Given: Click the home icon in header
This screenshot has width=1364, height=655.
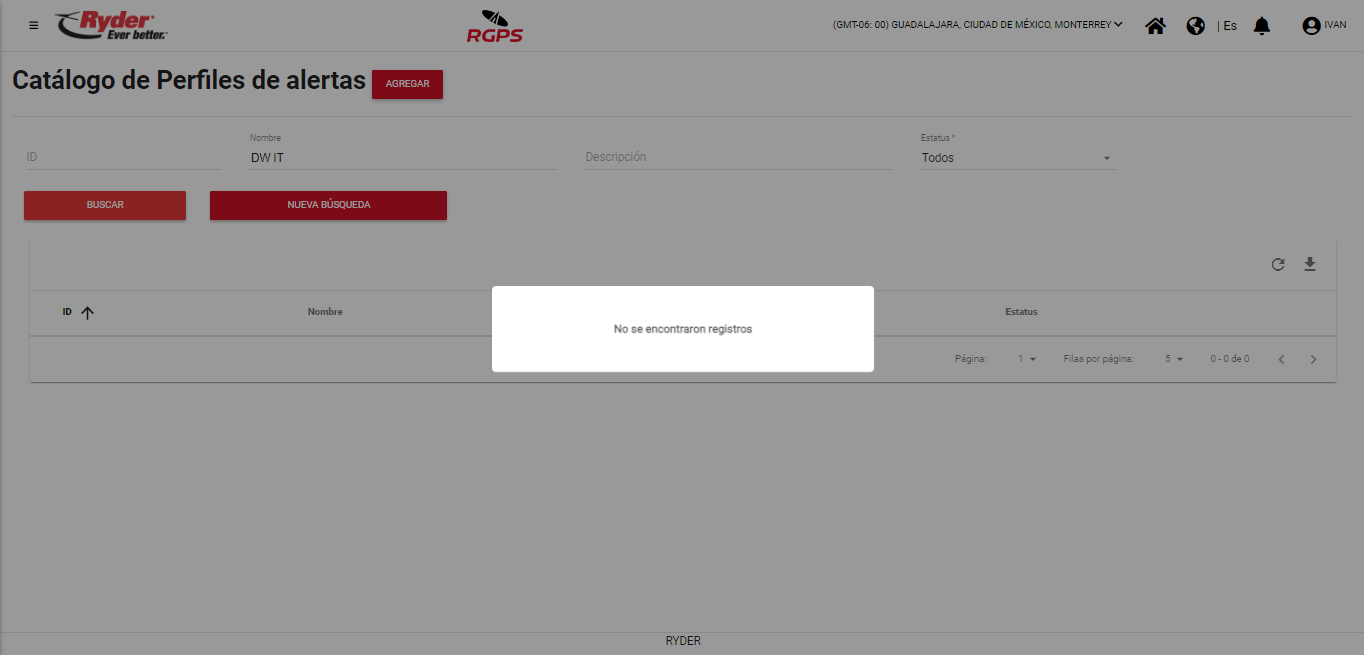Looking at the screenshot, I should [x=1155, y=26].
